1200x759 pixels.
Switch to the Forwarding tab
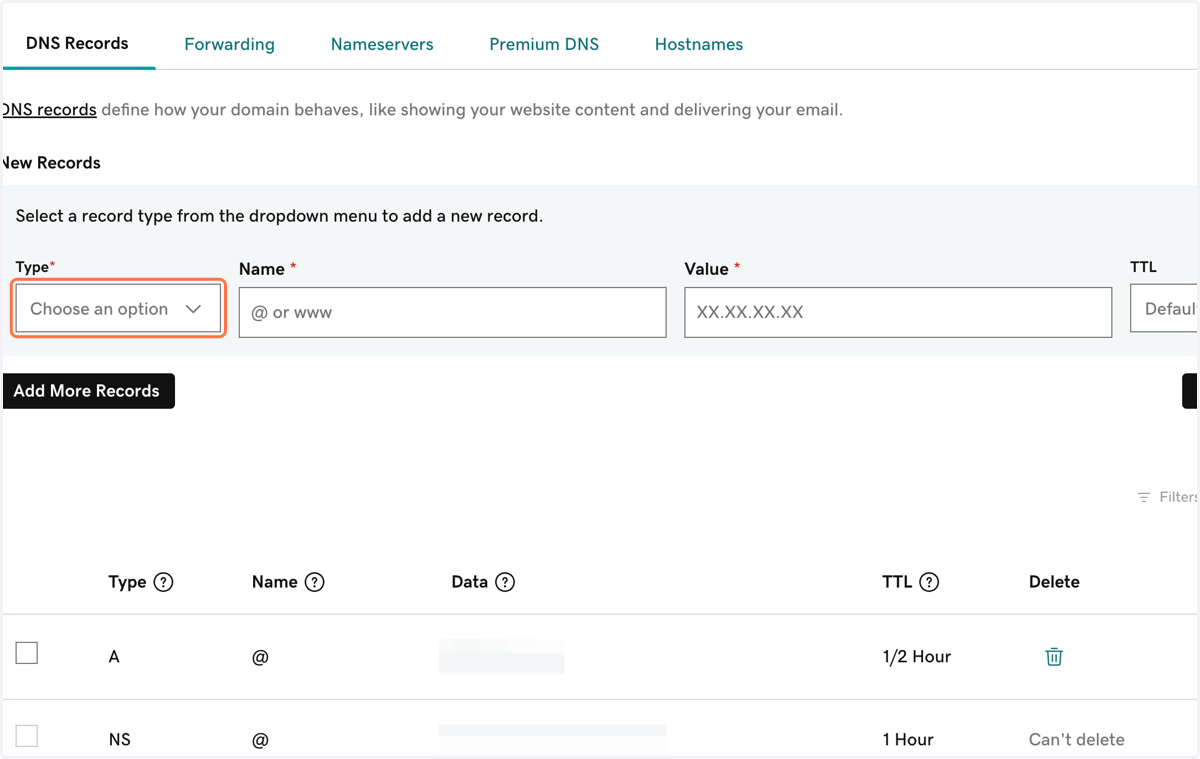229,44
